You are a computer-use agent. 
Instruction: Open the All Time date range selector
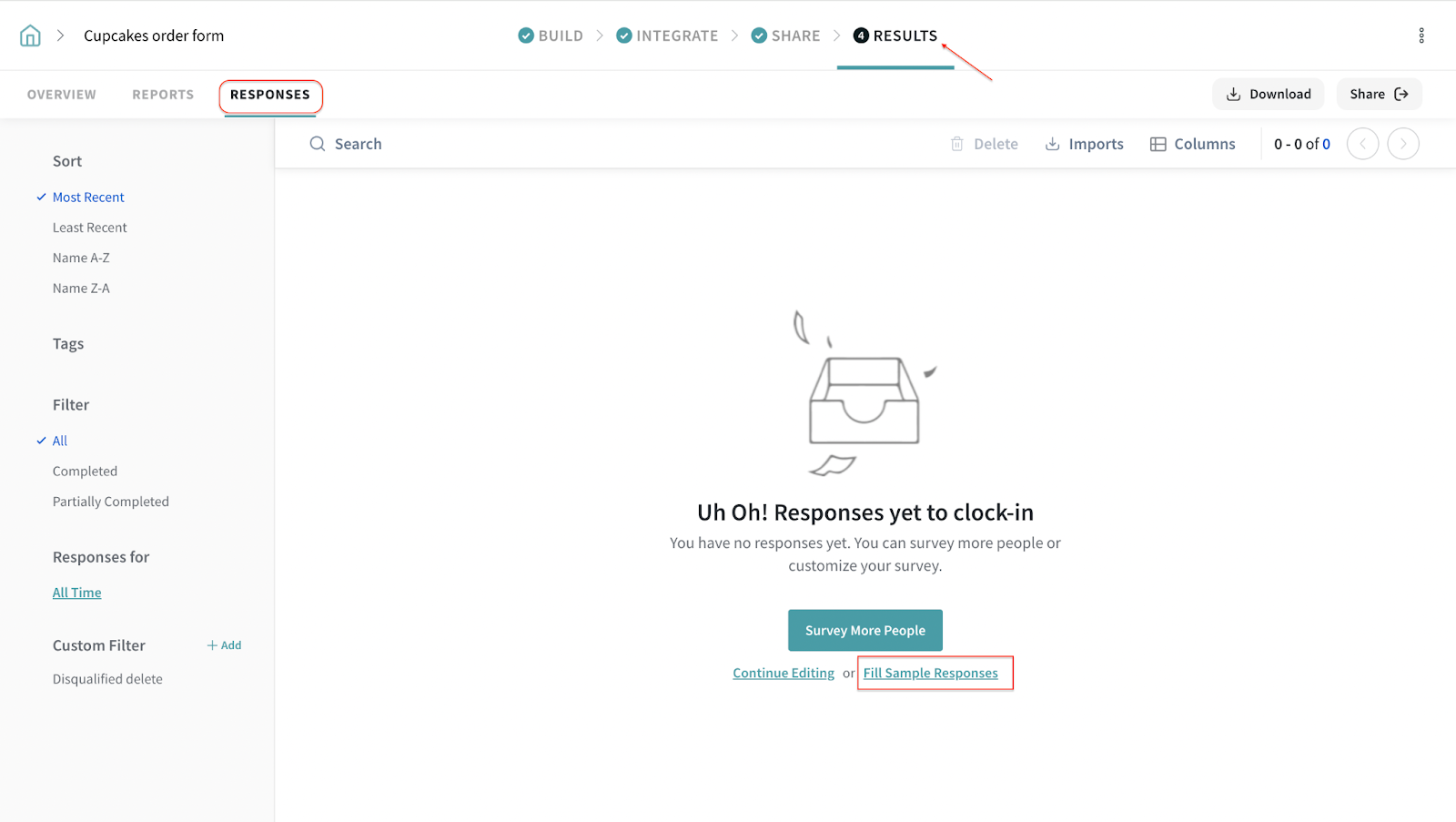tap(76, 593)
